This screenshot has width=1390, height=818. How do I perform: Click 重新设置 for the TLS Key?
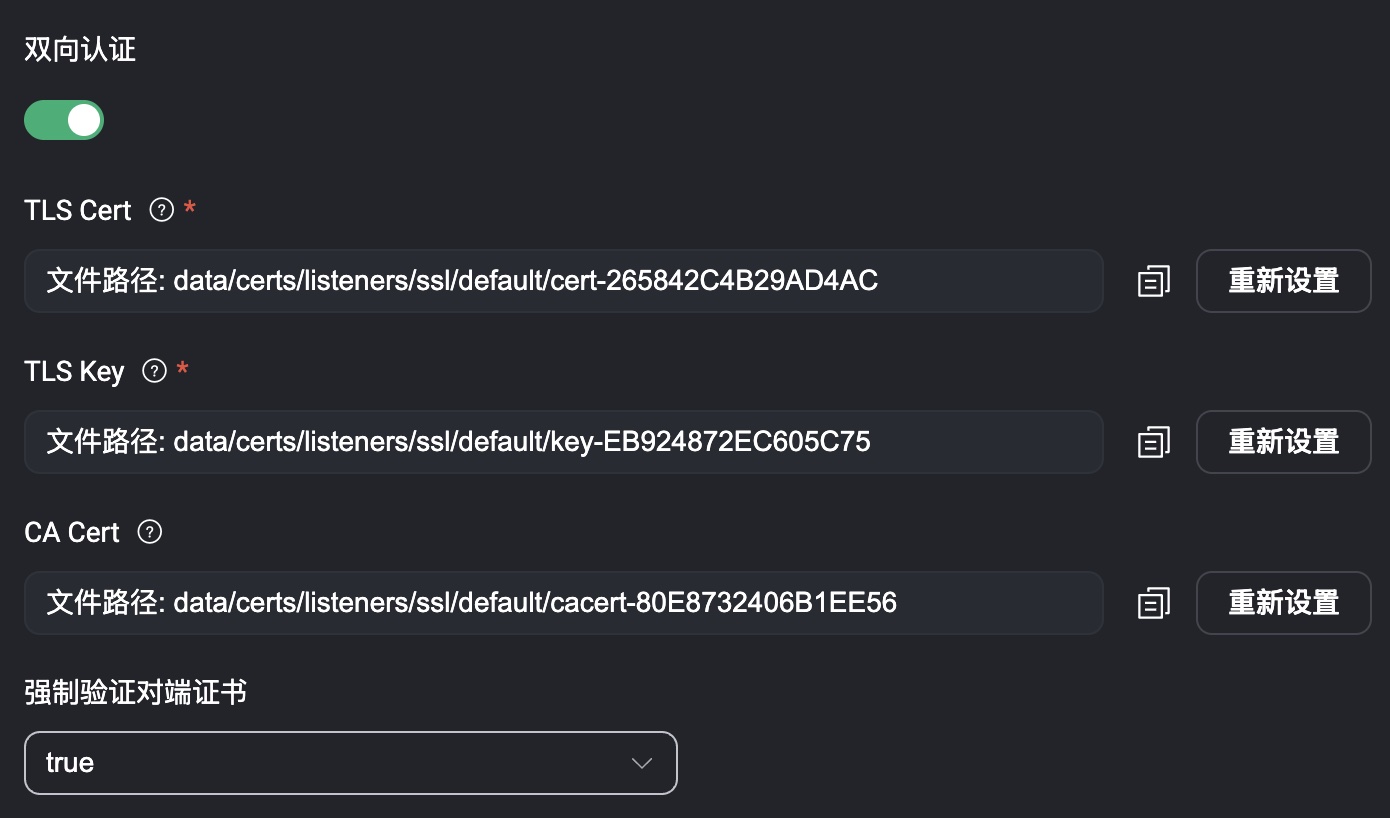click(1283, 442)
